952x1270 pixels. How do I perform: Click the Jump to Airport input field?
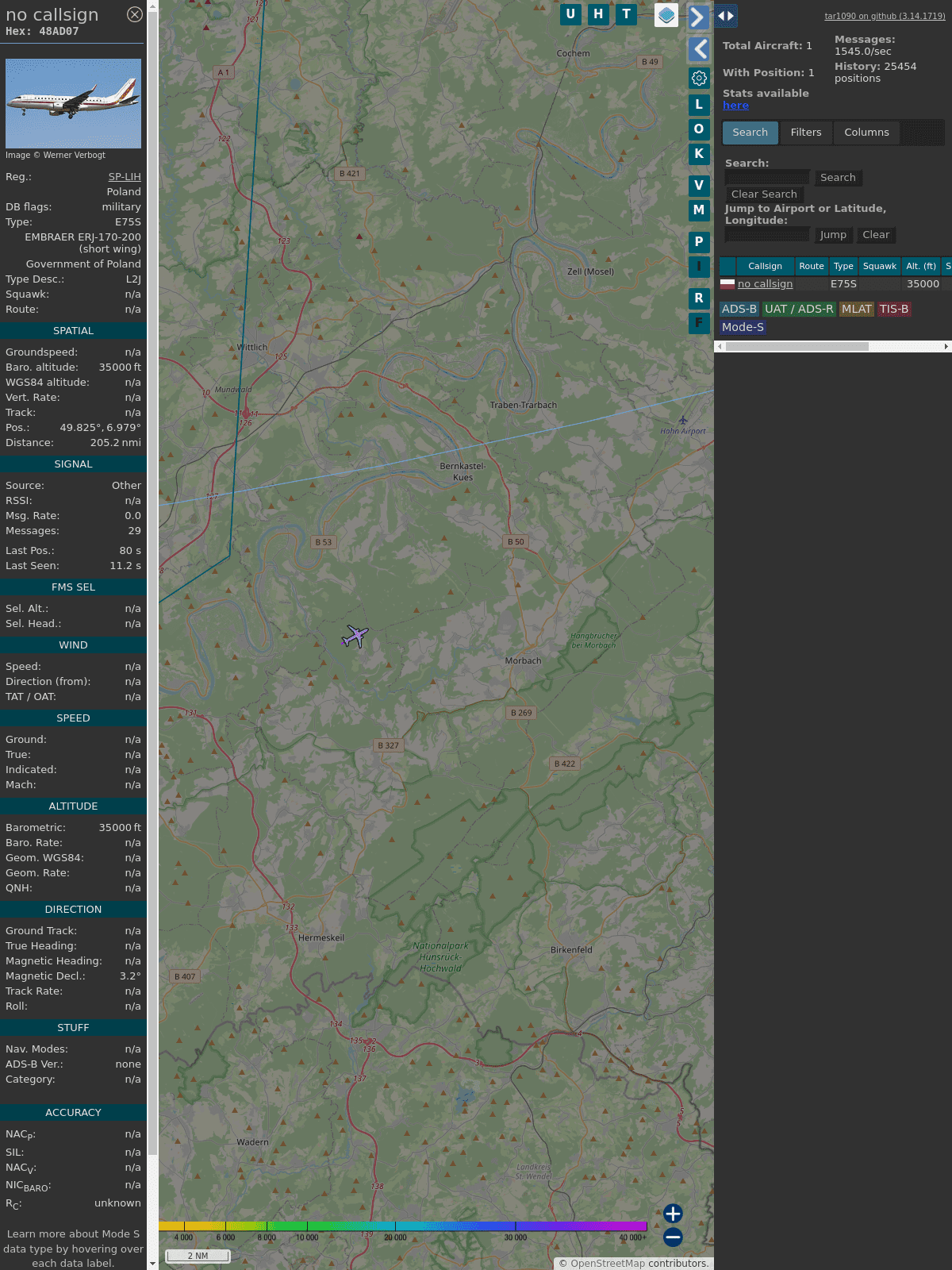pos(767,235)
